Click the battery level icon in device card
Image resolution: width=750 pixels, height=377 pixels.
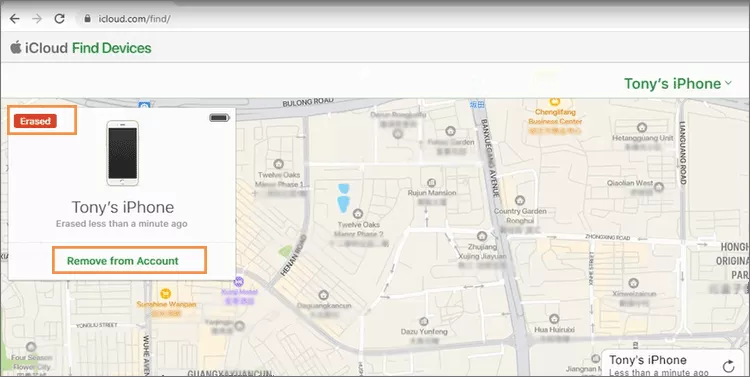point(220,118)
